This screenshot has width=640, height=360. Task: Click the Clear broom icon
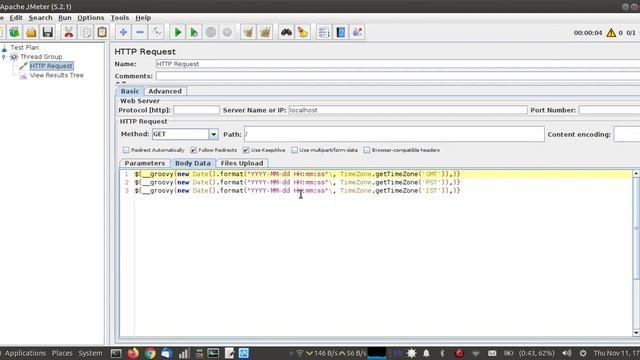[248, 32]
